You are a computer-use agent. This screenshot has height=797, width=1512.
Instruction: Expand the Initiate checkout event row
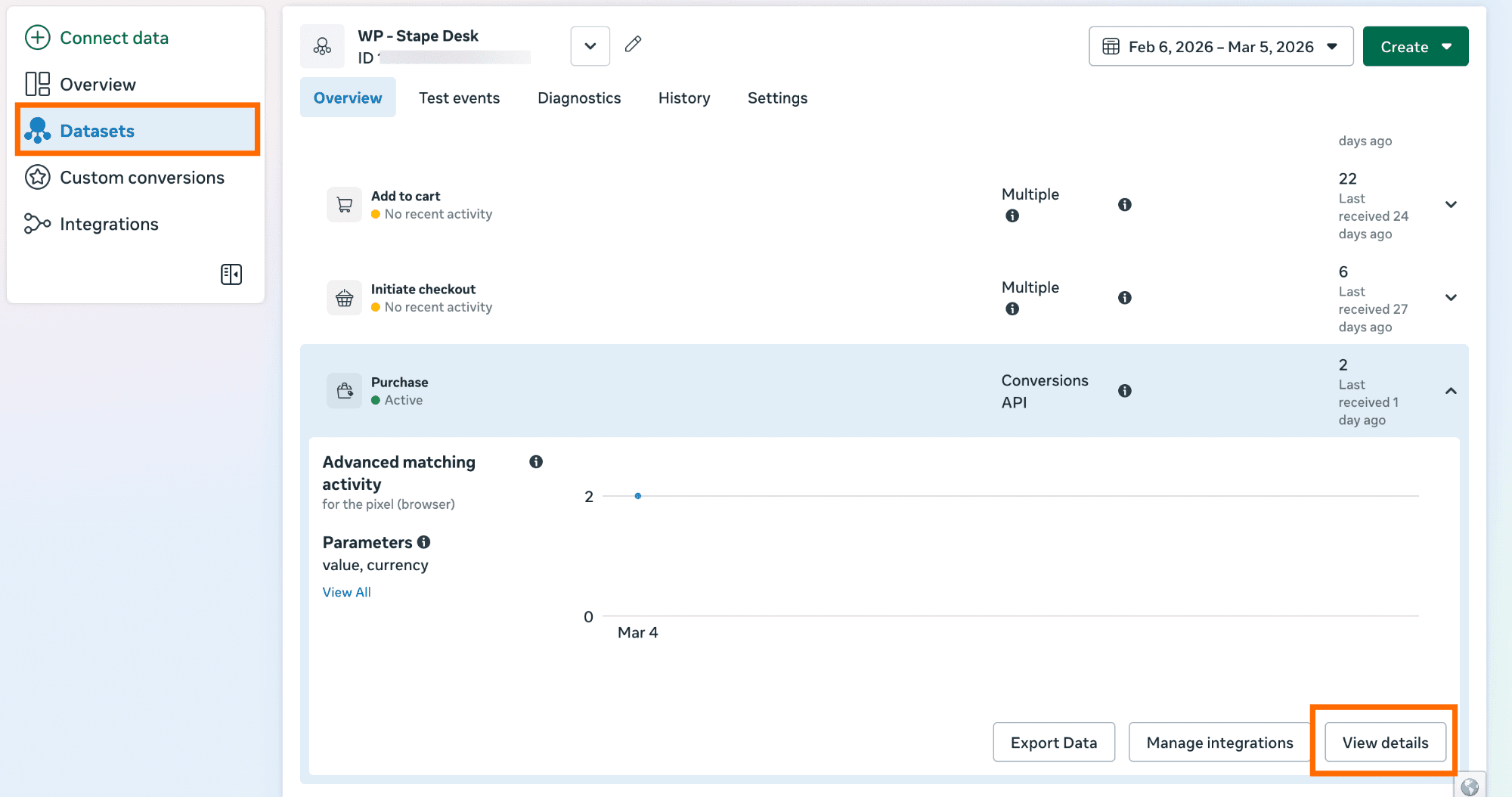pos(1451,298)
